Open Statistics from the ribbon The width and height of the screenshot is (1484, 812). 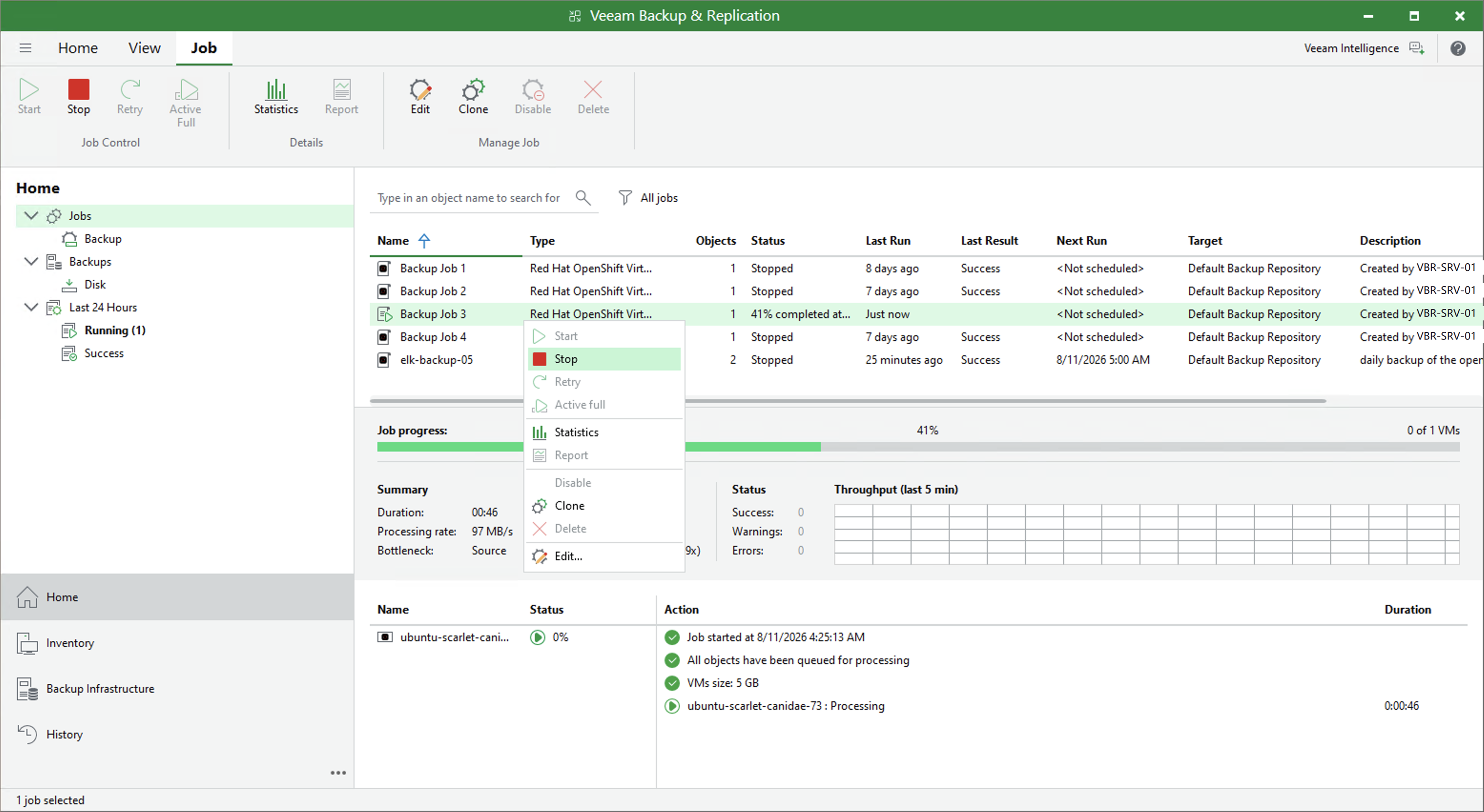(x=276, y=97)
